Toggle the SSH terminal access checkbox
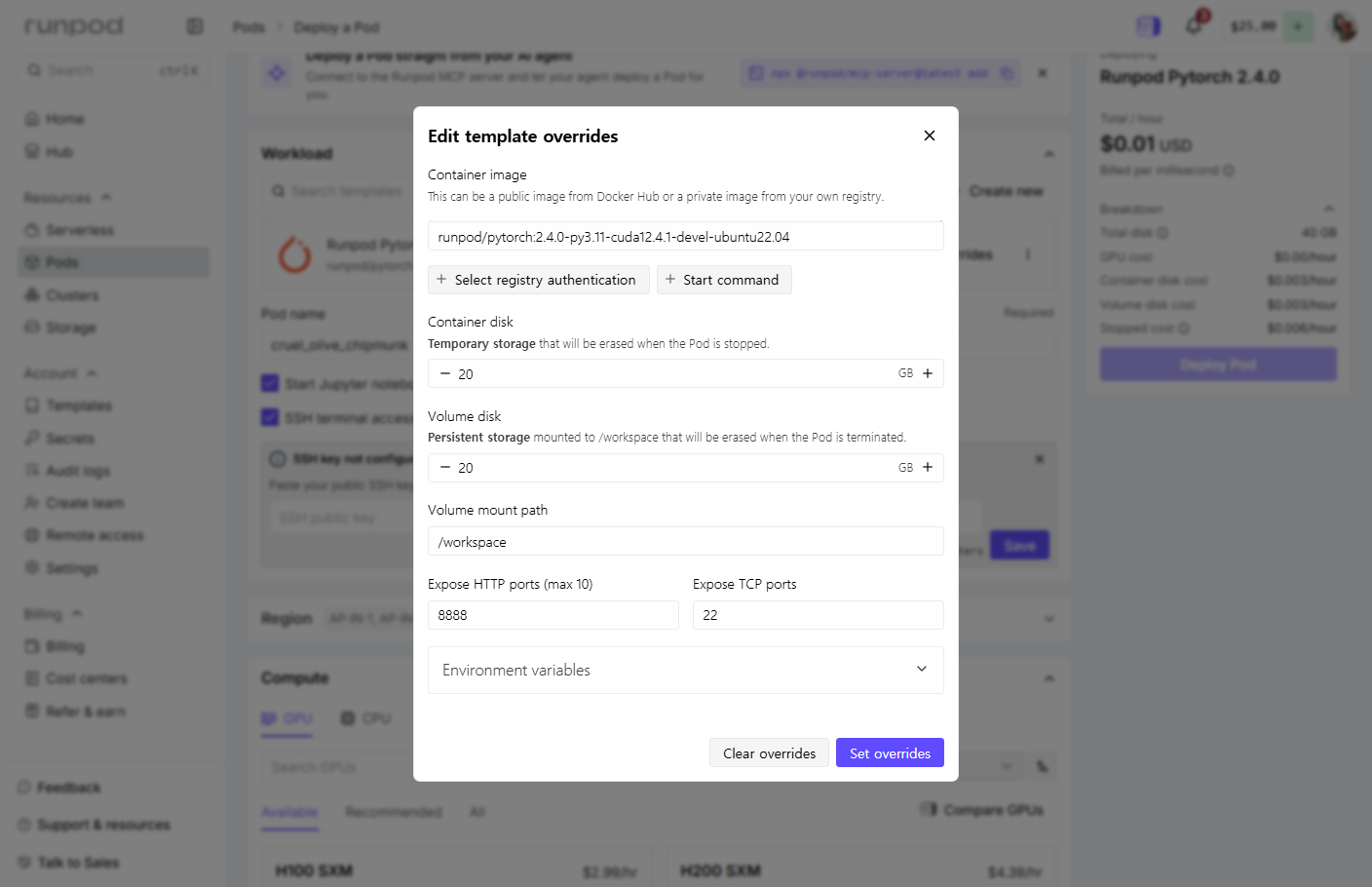 point(270,417)
